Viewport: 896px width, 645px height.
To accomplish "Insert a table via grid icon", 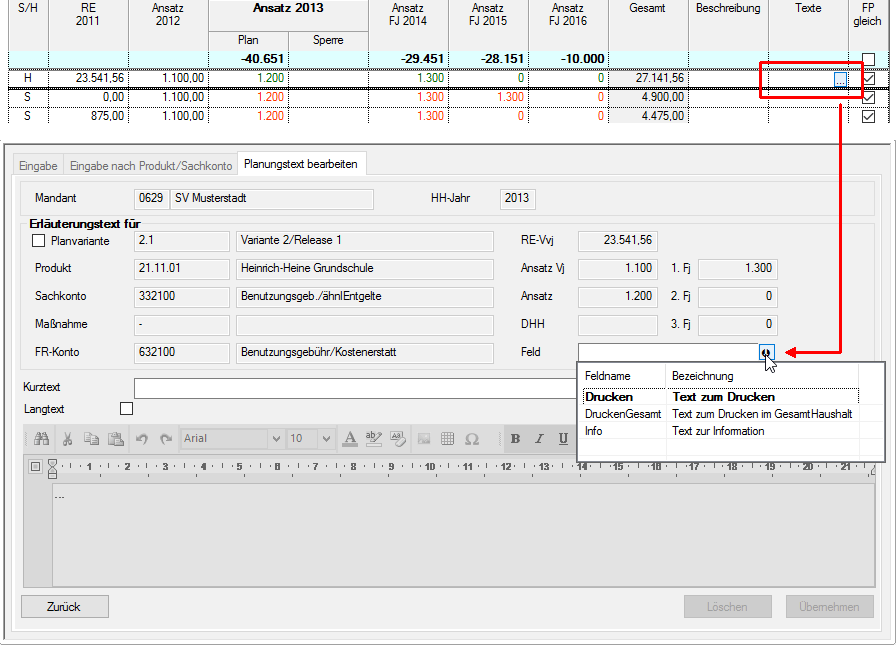I will point(448,439).
